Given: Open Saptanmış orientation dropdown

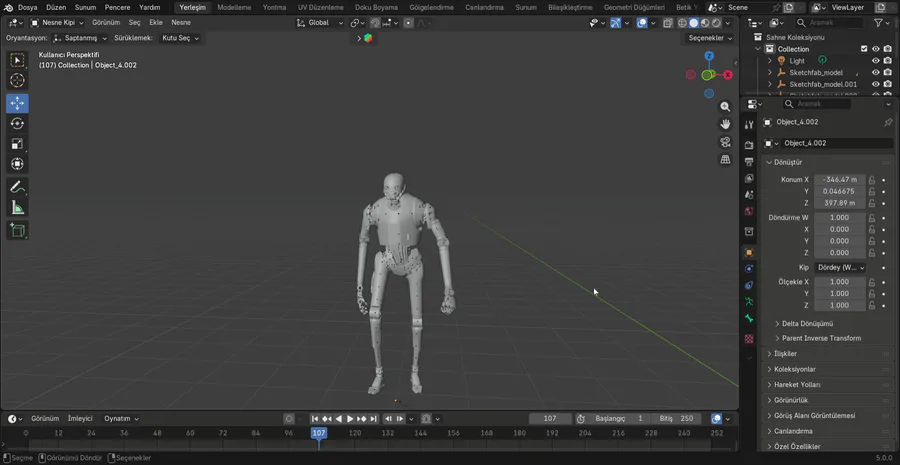Looking at the screenshot, I should [80, 38].
